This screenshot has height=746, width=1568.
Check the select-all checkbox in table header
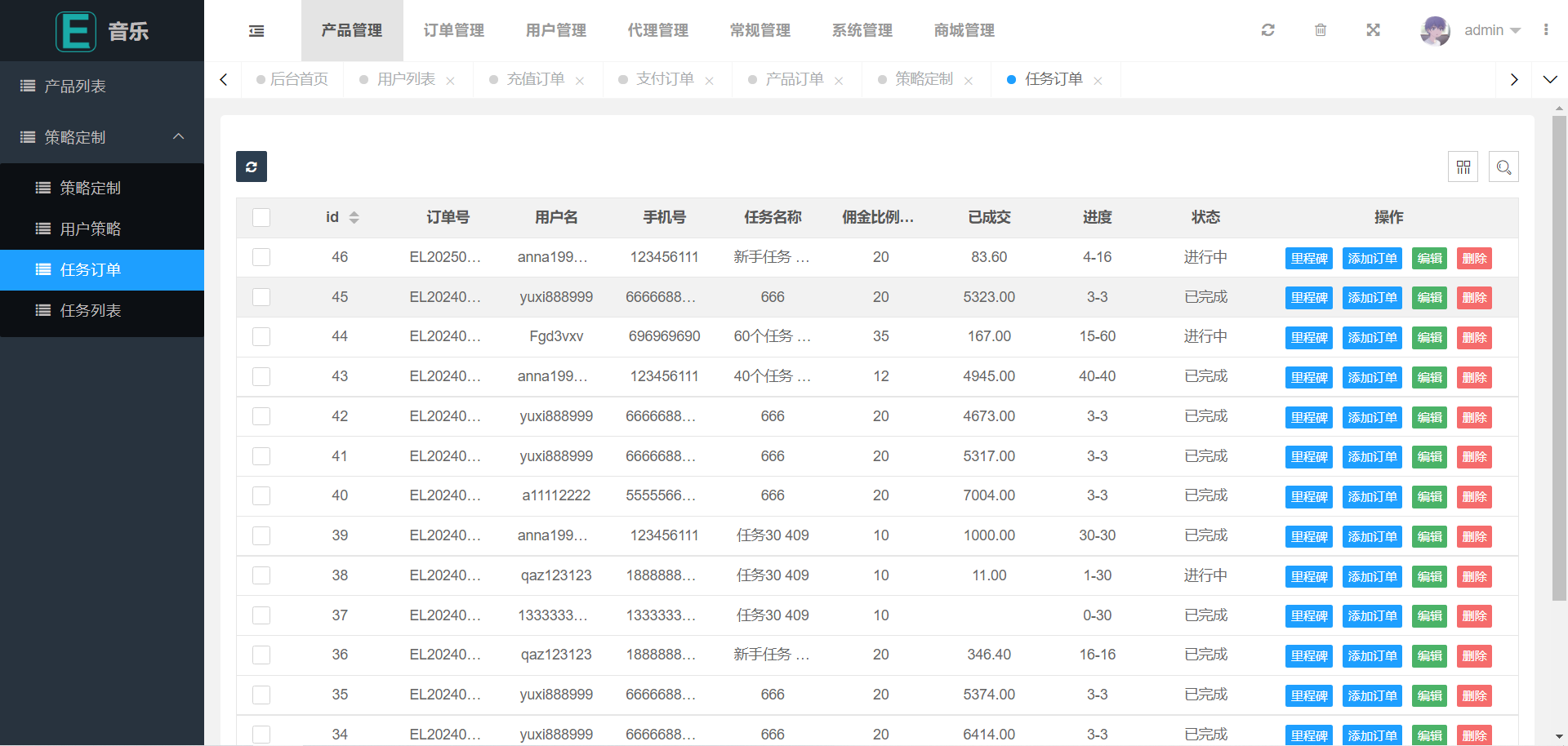pos(261,217)
